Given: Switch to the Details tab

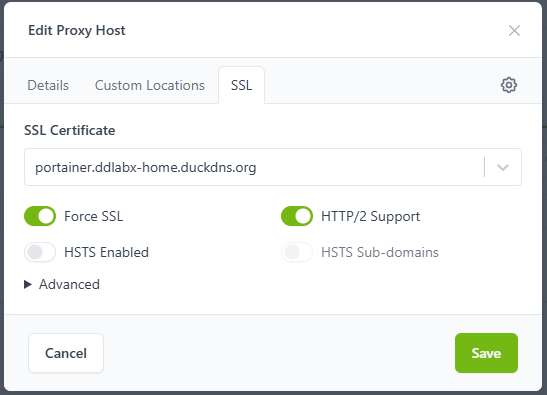Looking at the screenshot, I should 48,85.
